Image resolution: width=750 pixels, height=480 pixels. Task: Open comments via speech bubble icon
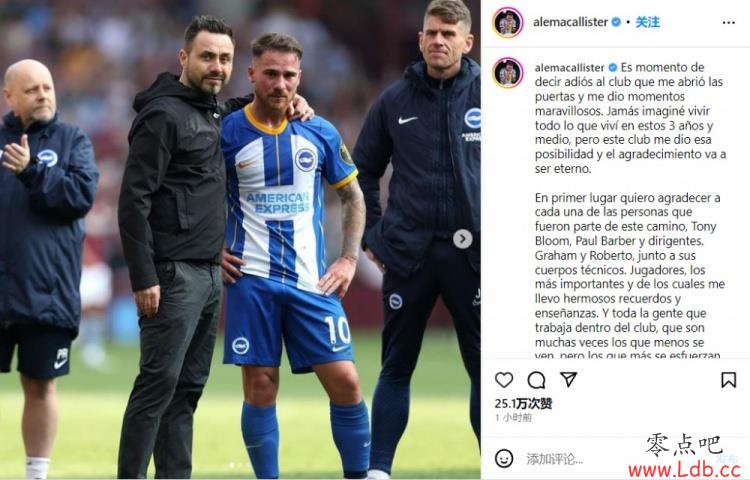(x=536, y=380)
